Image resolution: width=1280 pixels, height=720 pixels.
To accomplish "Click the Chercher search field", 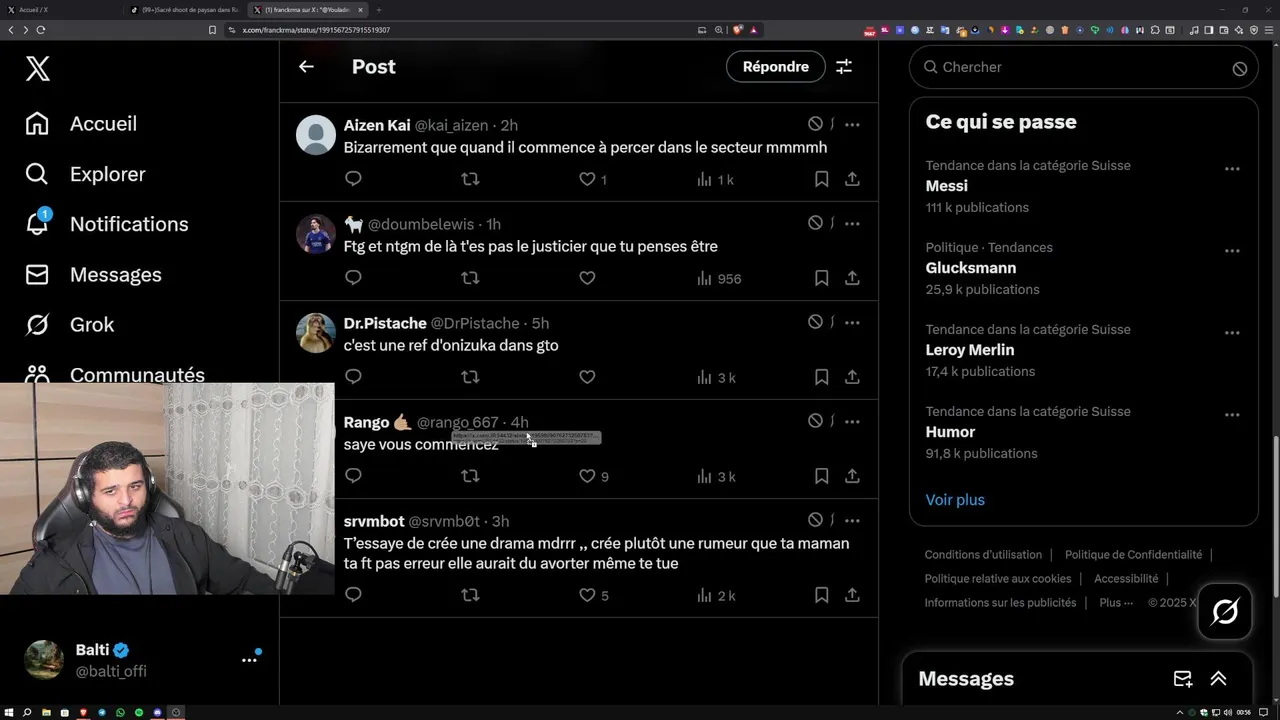I will [1083, 67].
